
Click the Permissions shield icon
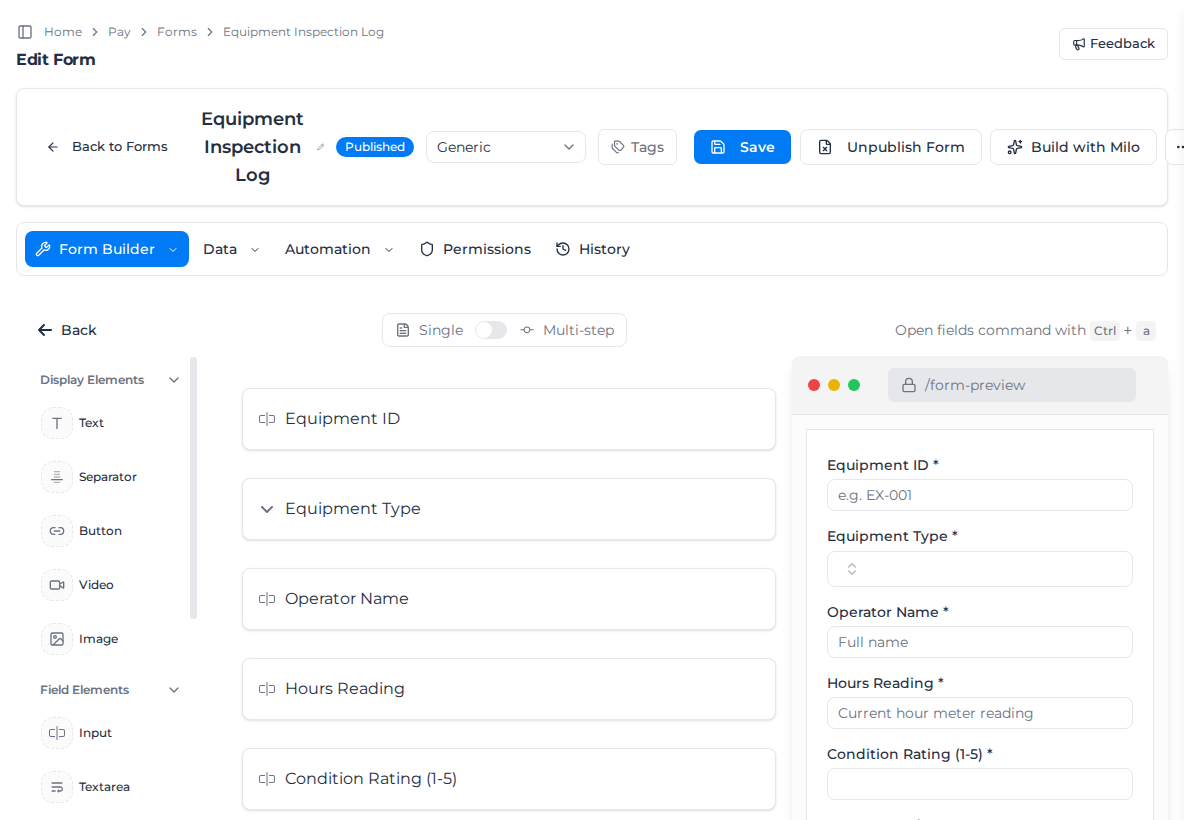pos(427,249)
